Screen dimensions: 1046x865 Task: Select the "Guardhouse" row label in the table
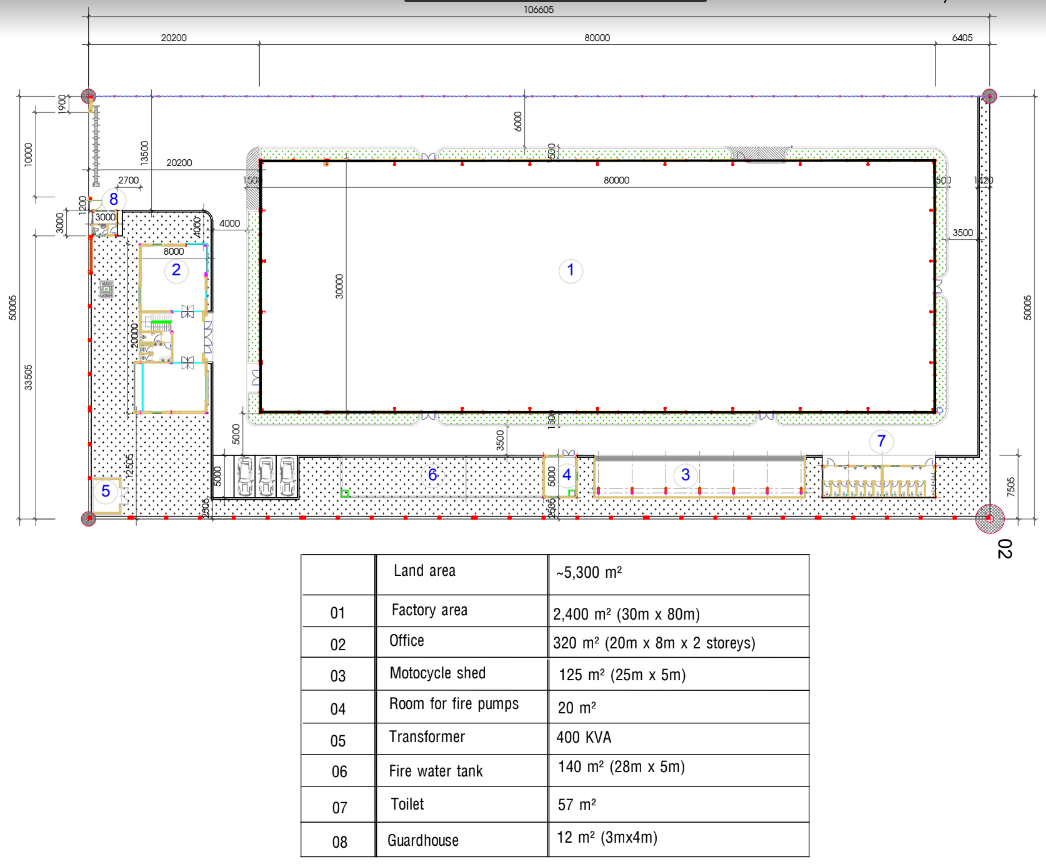pyautogui.click(x=423, y=841)
